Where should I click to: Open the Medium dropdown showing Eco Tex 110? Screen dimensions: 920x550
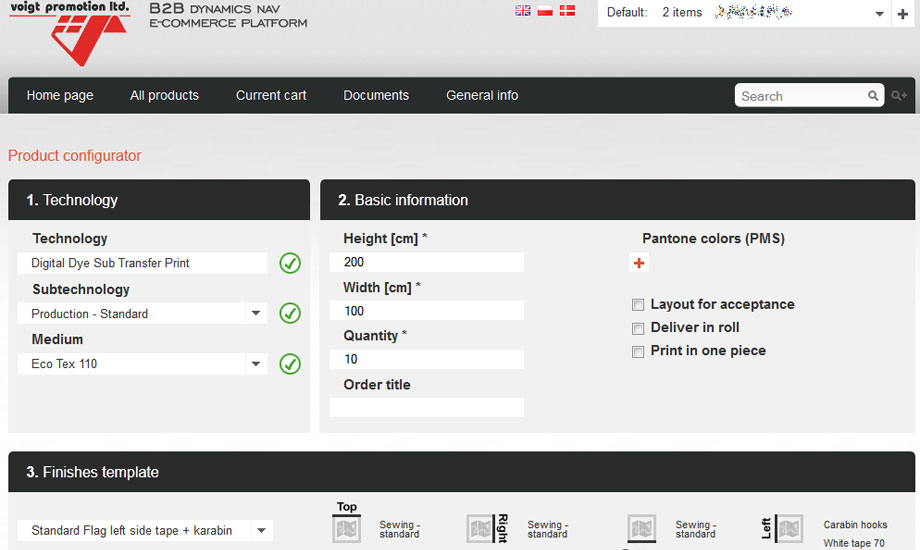[256, 364]
